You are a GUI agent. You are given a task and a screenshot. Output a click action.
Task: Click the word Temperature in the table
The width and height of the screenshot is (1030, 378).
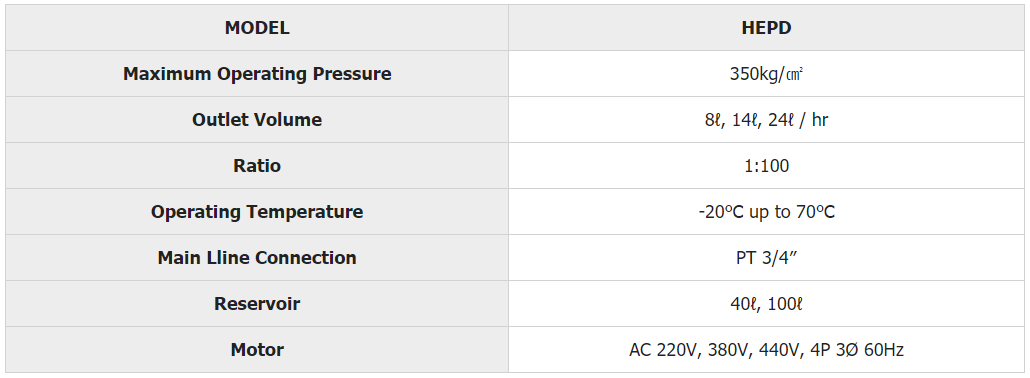click(x=305, y=212)
